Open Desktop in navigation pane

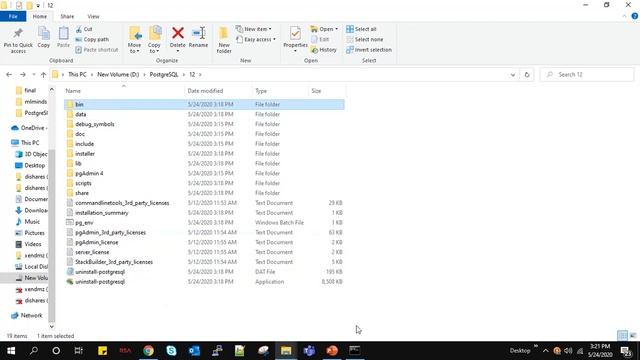pyautogui.click(x=30, y=165)
